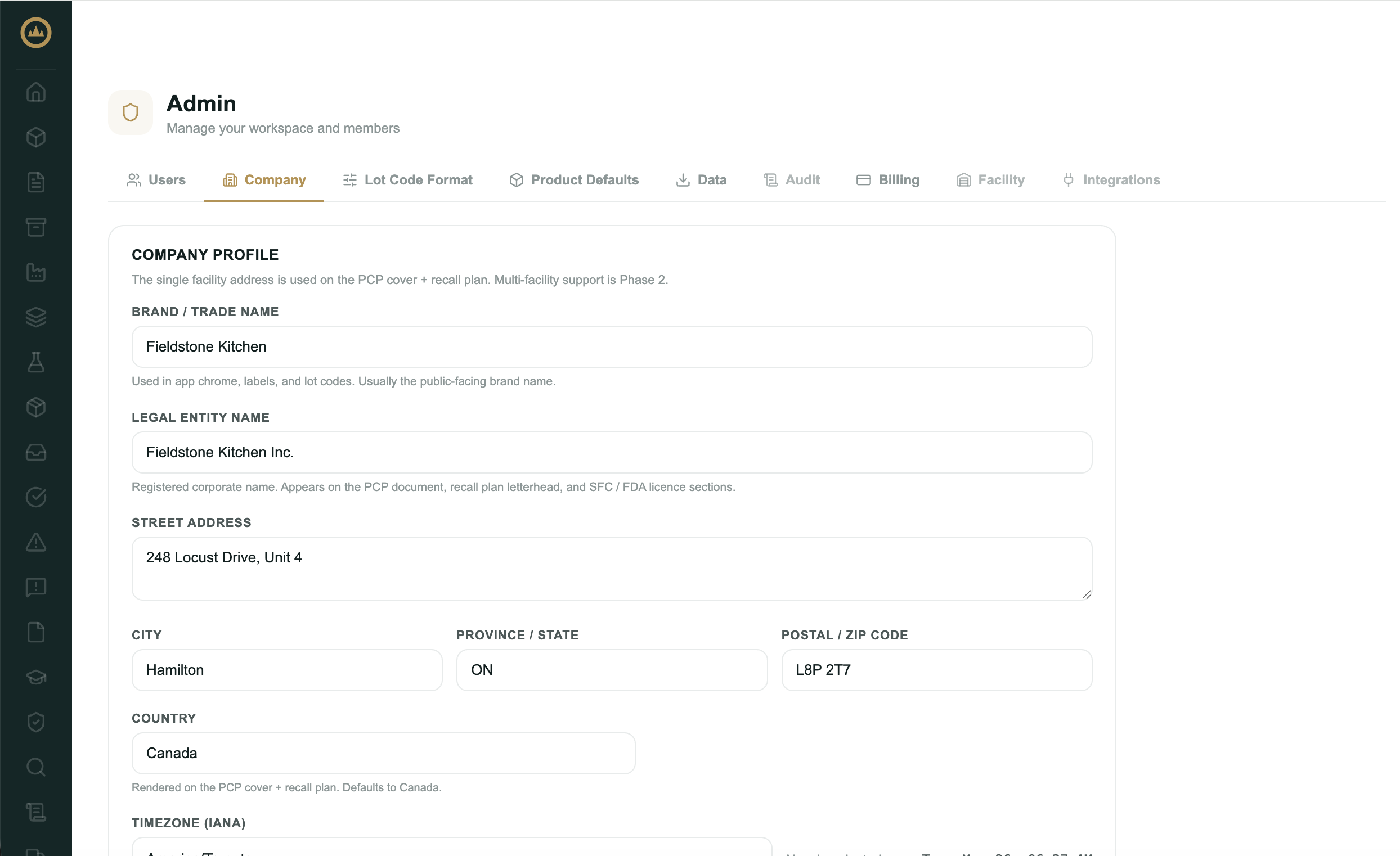Click the "STREET ADDRESS" label
1400x856 pixels.
coord(191,522)
